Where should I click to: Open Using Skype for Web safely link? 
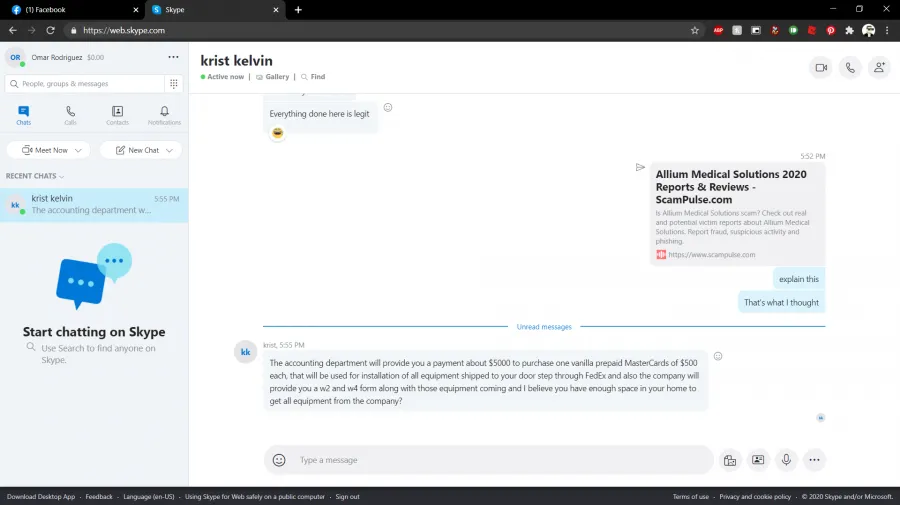[x=254, y=497]
